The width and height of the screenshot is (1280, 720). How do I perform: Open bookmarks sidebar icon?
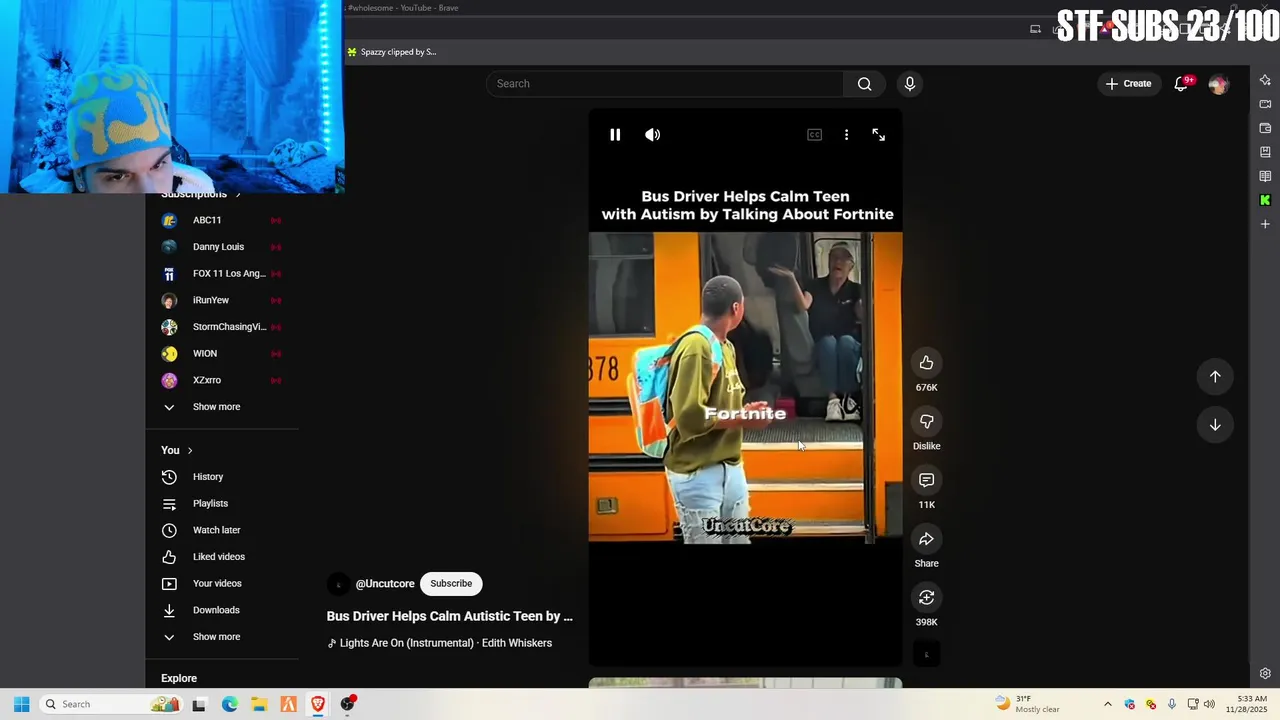tap(1265, 152)
